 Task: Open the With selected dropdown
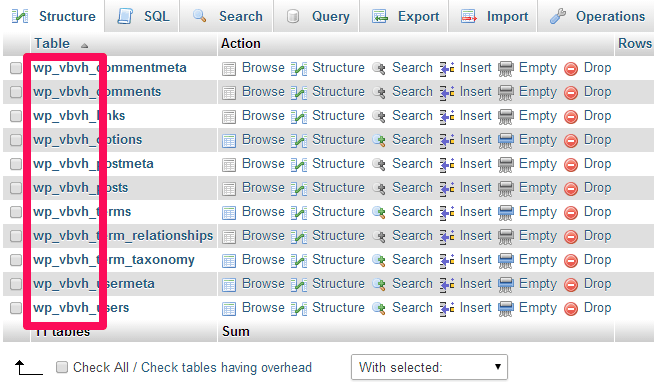point(429,367)
